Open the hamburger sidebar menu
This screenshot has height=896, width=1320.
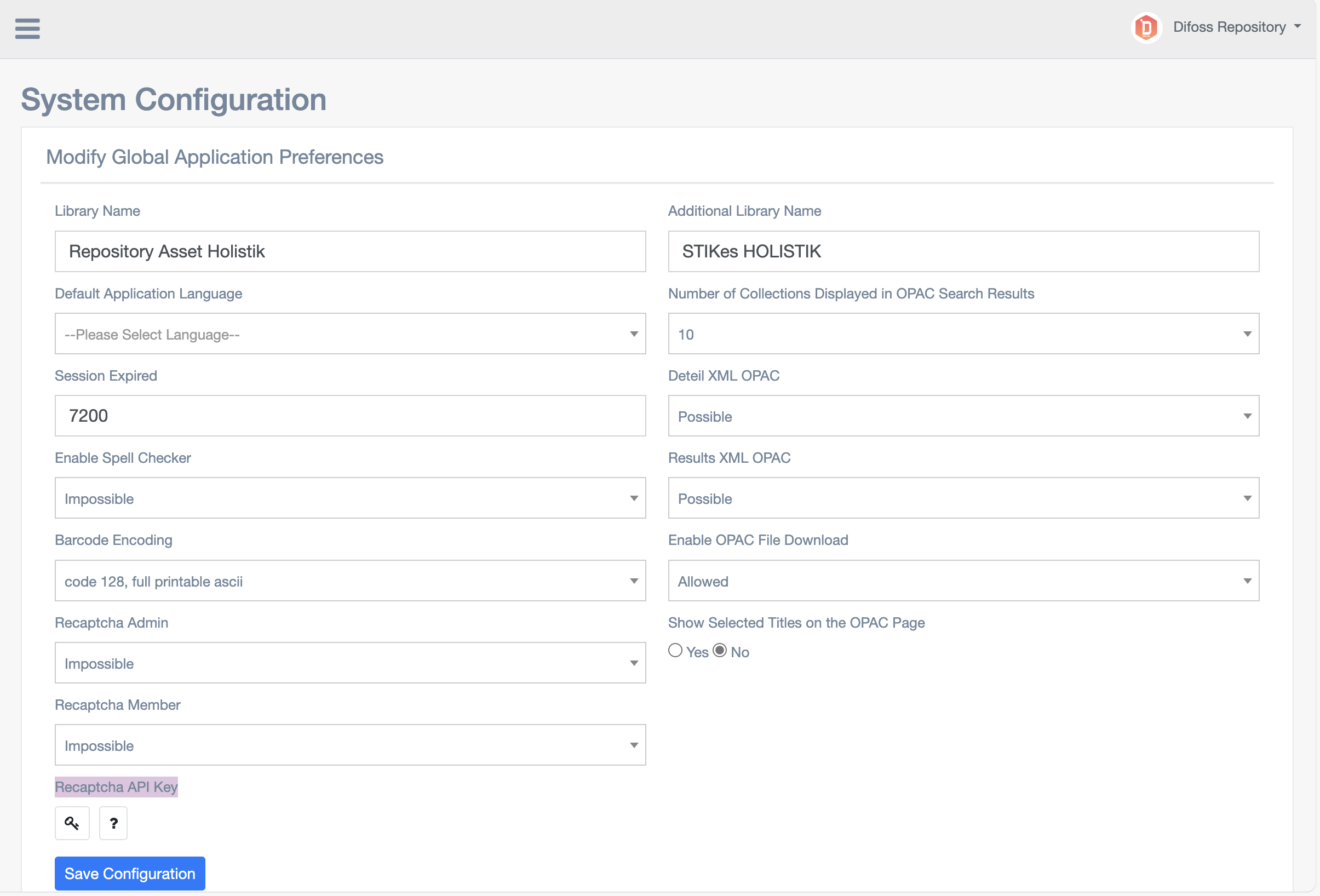(x=27, y=28)
